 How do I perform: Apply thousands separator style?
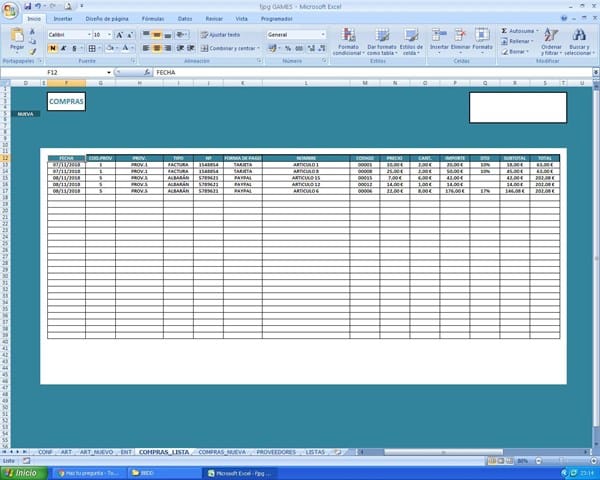click(299, 48)
